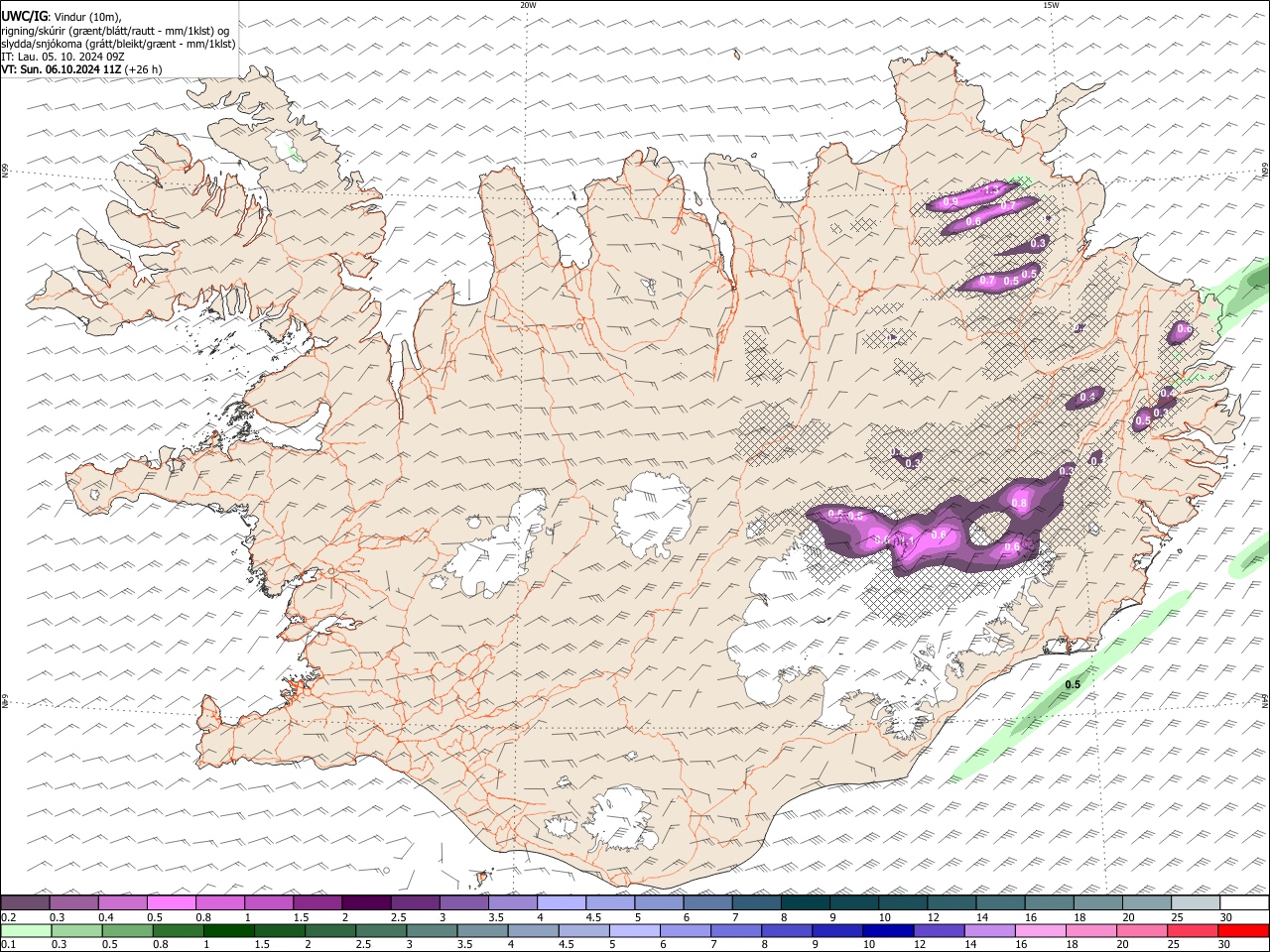Select the violet 12 swatch in the lower legend
This screenshot has width=1270, height=952.
939,931
